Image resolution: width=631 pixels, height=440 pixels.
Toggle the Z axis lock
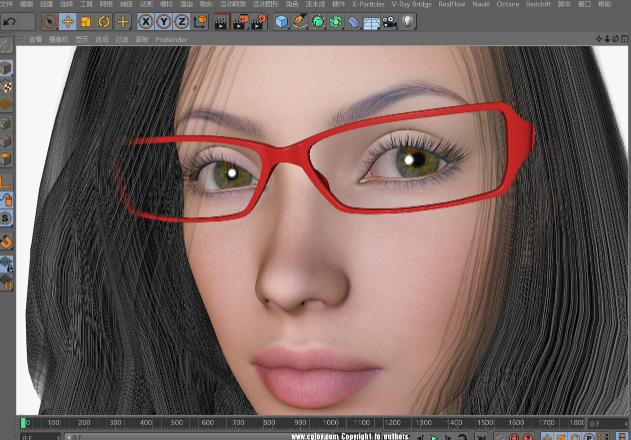[x=182, y=21]
